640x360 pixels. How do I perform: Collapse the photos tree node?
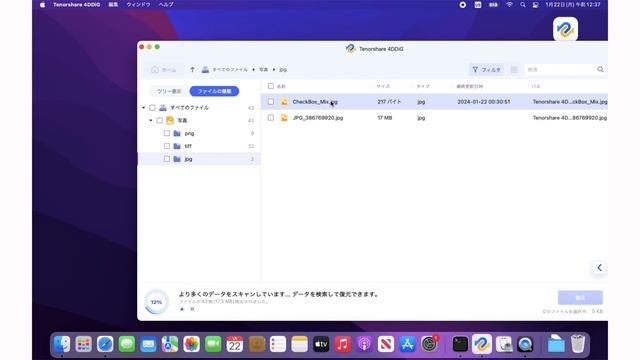pos(151,120)
